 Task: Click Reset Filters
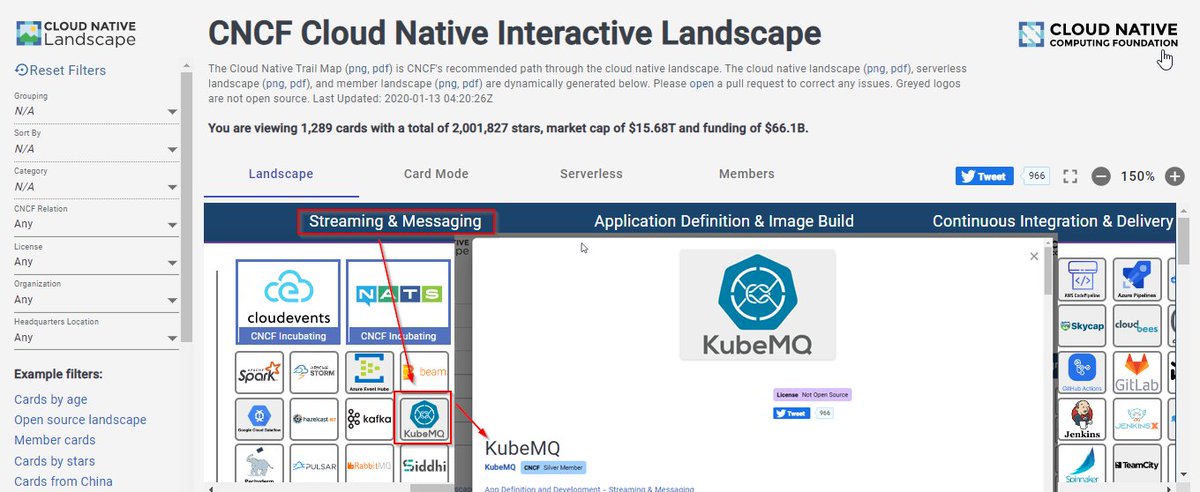tap(60, 70)
